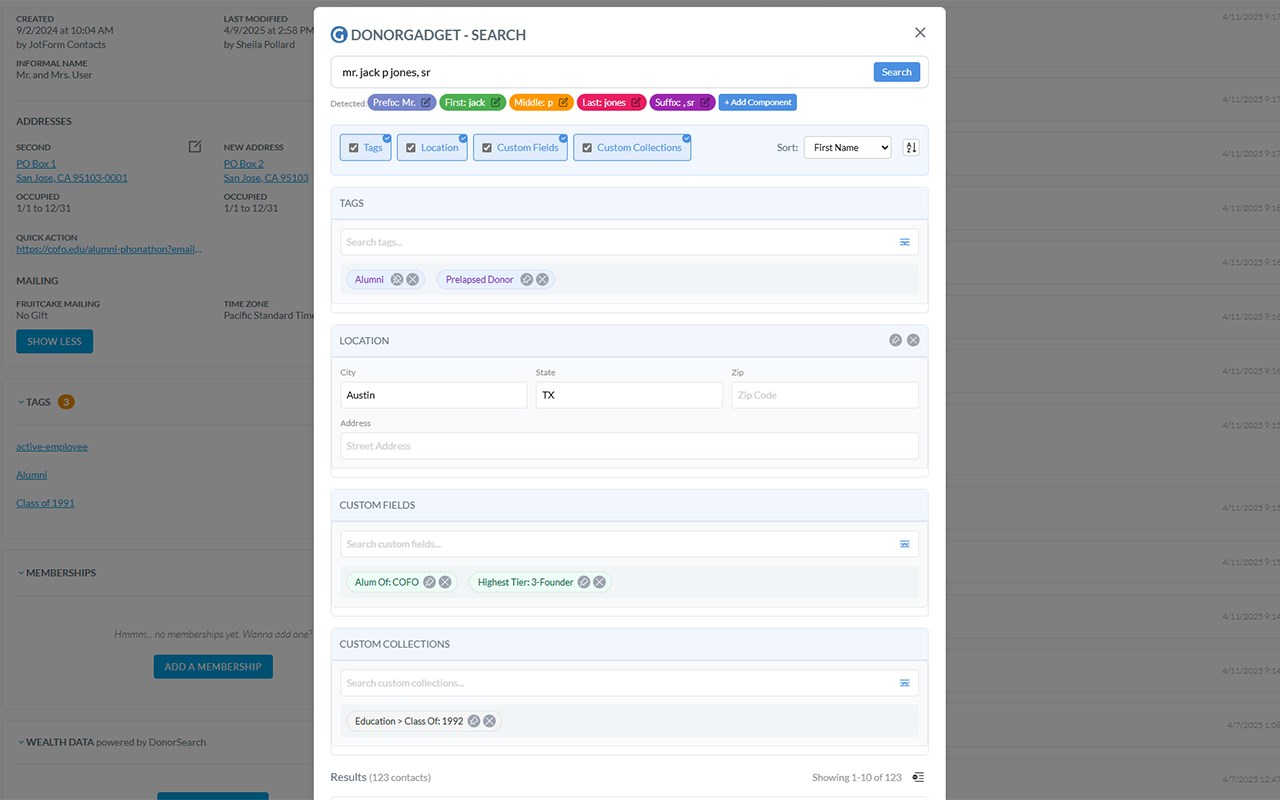Image resolution: width=1280 pixels, height=800 pixels.
Task: Edit the Middle: p component
Action: [x=563, y=102]
